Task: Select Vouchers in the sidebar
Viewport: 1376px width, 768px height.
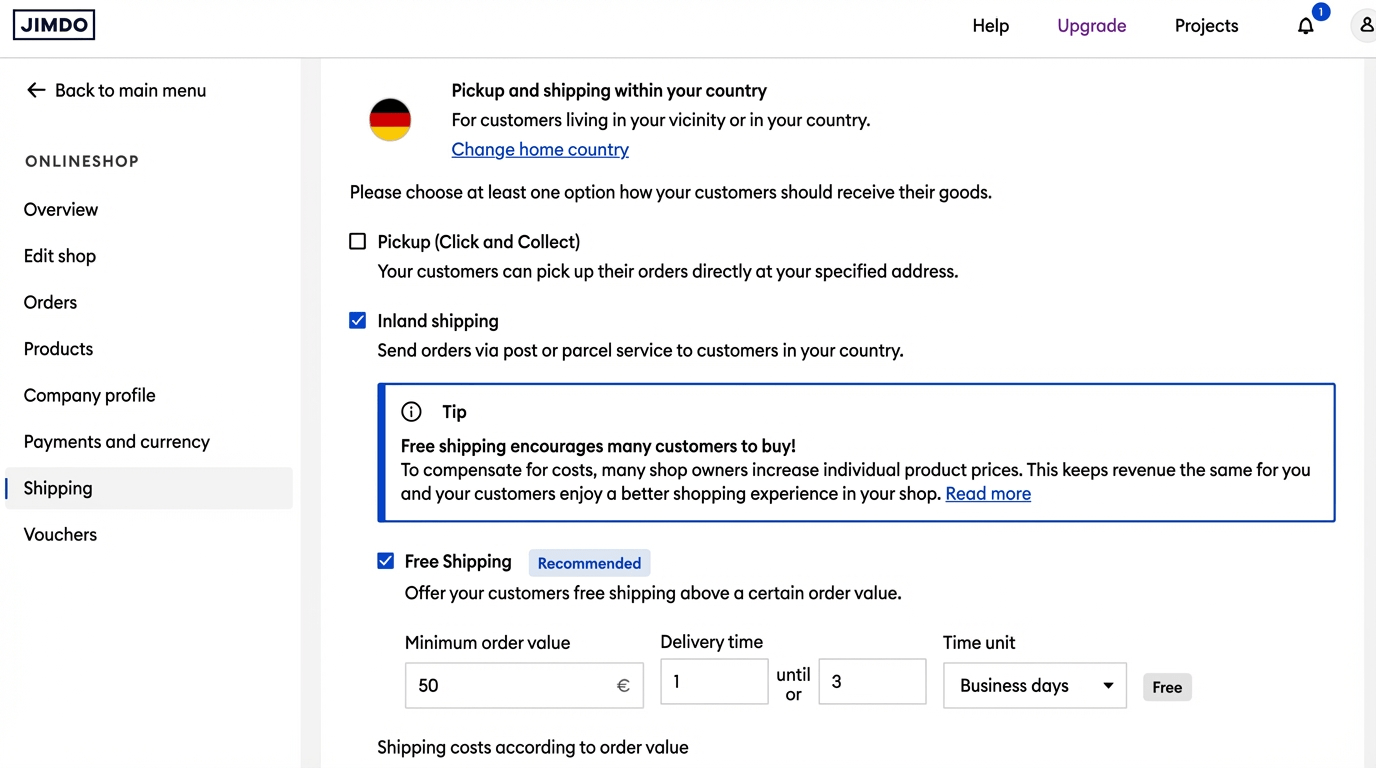Action: click(x=60, y=535)
